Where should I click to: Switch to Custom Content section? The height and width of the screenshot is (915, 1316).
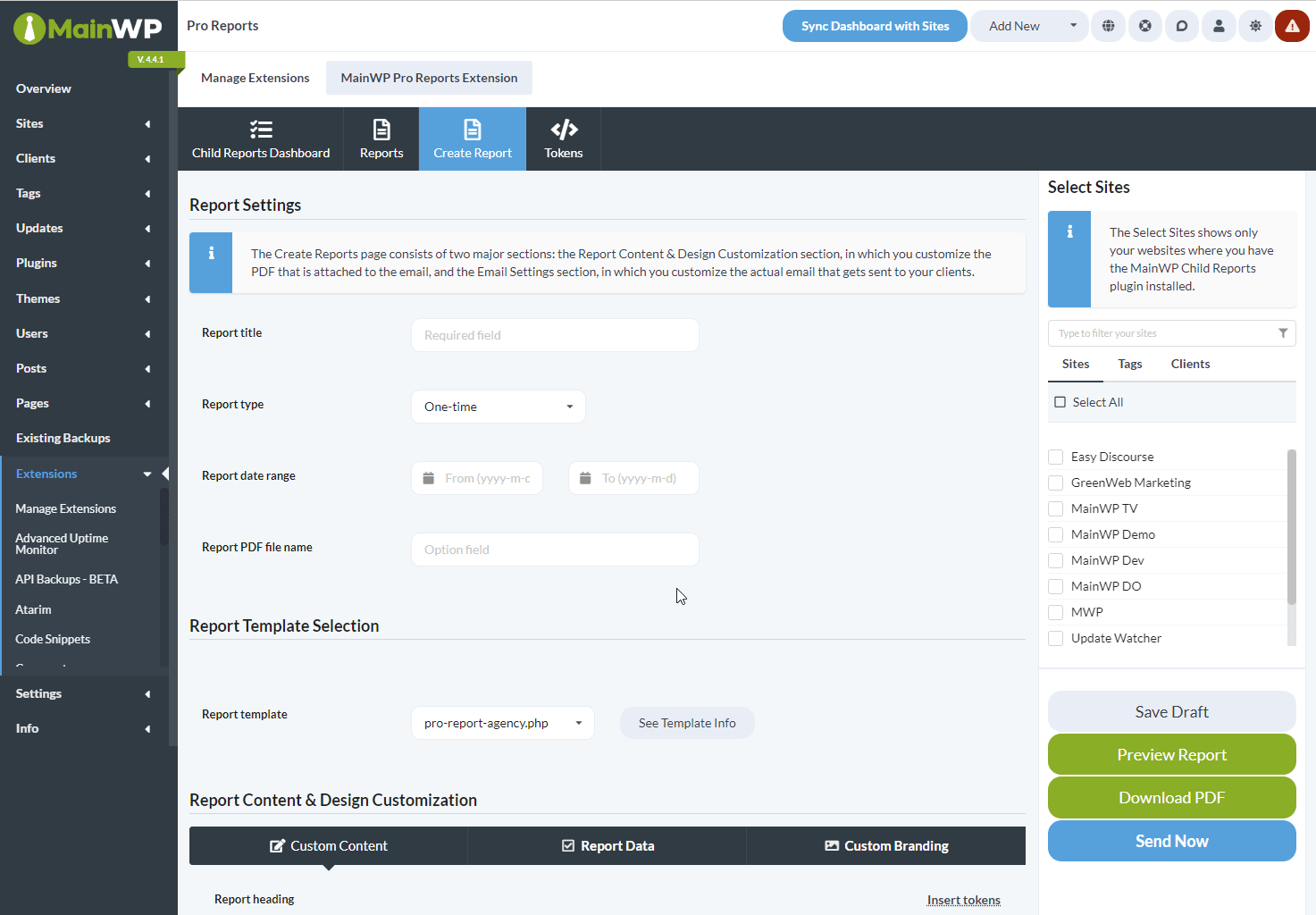[x=329, y=845]
